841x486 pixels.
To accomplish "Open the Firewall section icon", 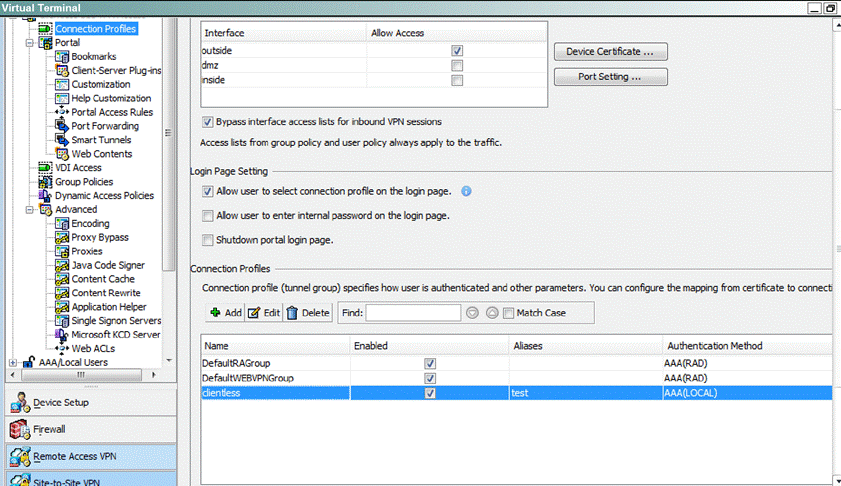I will [20, 430].
